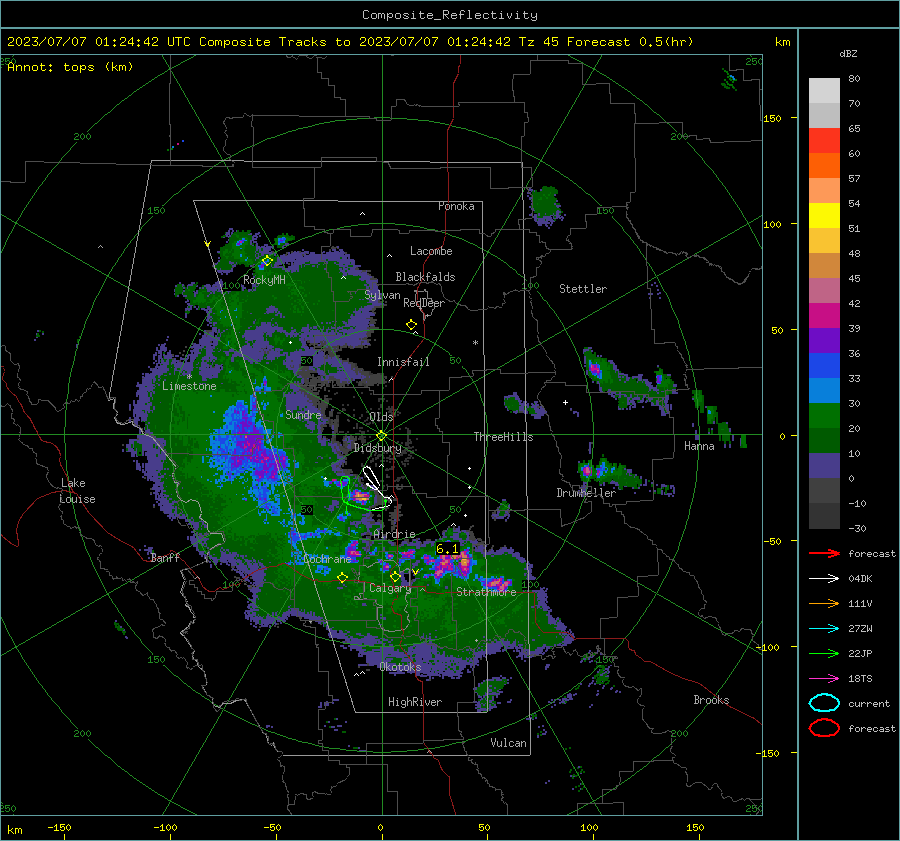The width and height of the screenshot is (900, 841).
Task: Click the Composite_Reflectivity title
Action: point(450,15)
